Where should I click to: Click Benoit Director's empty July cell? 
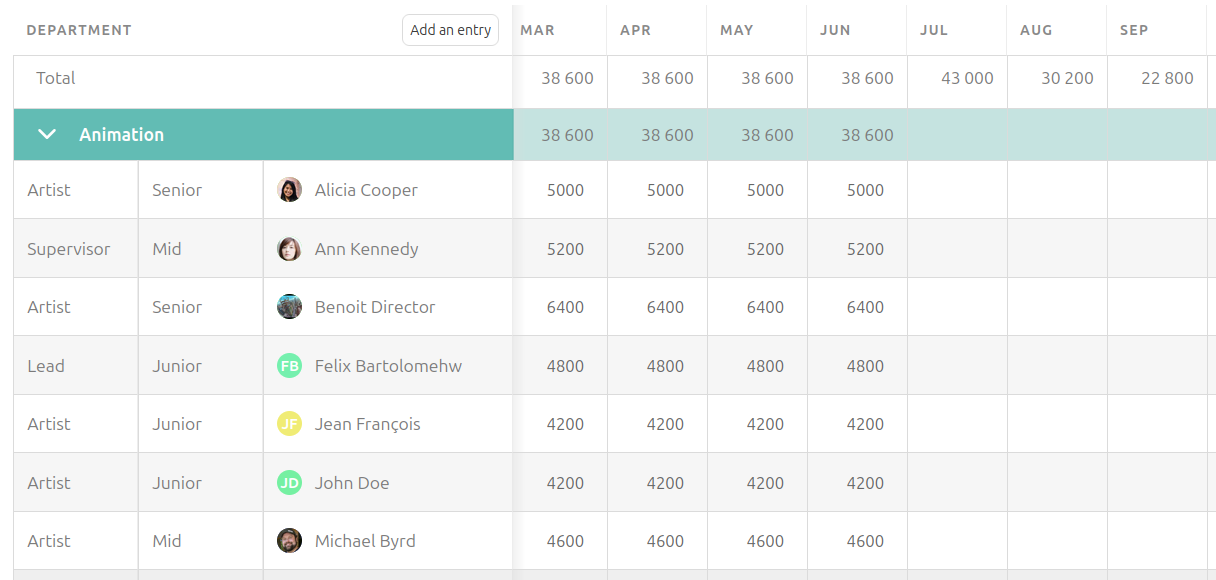tap(957, 307)
